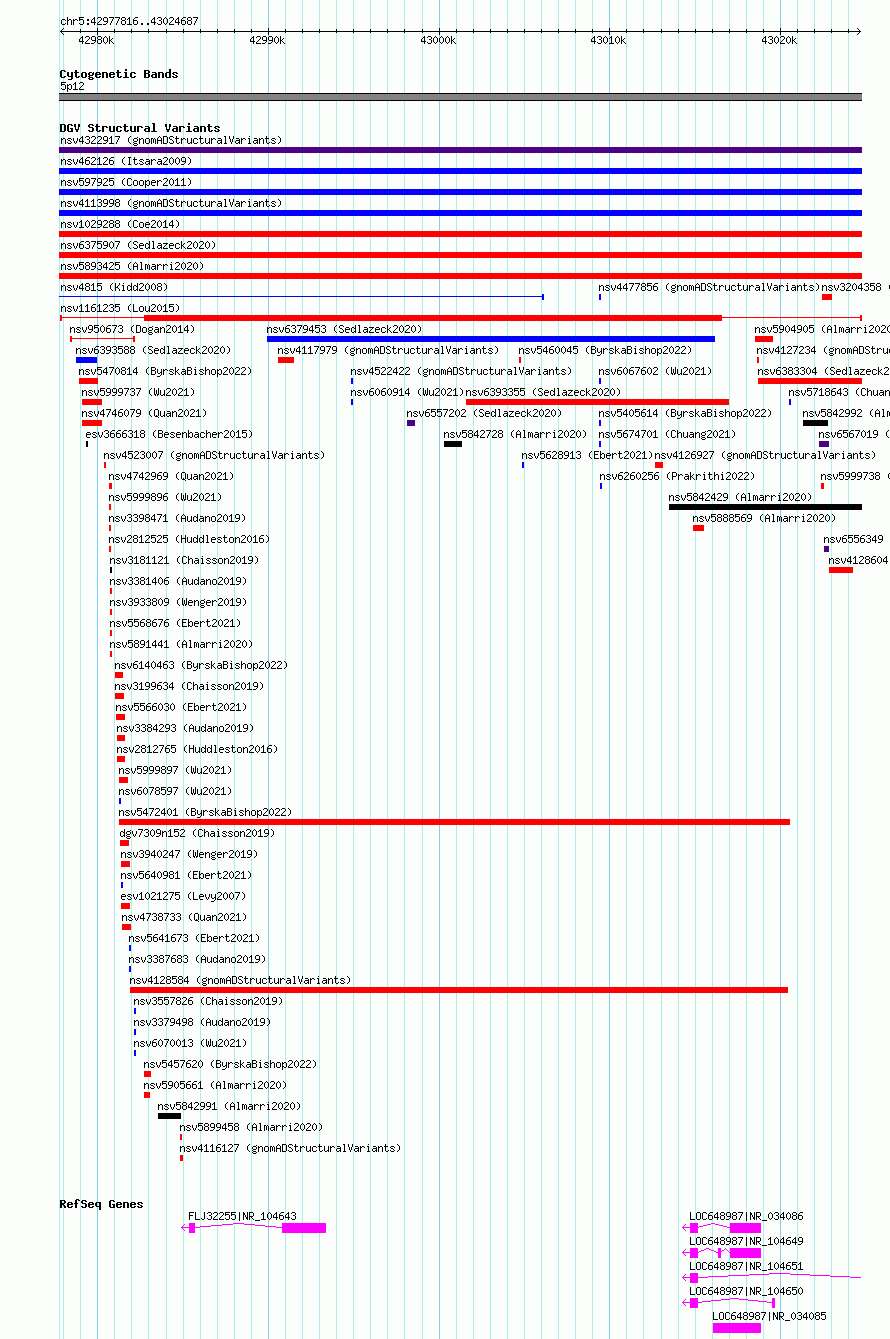This screenshot has width=890, height=1339.
Task: Click nsv4477856 gnomAD variant label
Action: pyautogui.click(x=709, y=287)
